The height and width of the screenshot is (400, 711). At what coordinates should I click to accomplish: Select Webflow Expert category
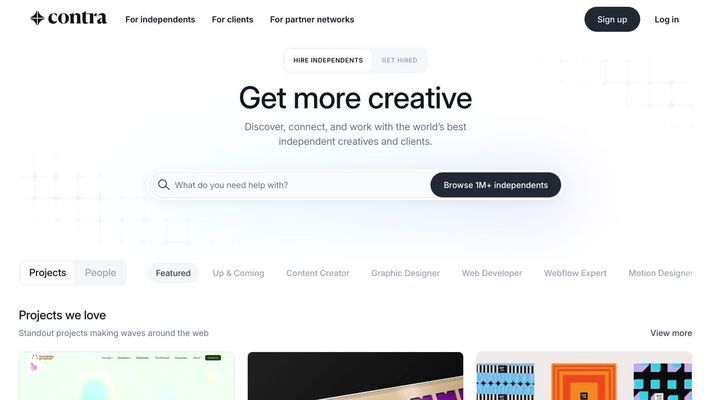coord(575,273)
